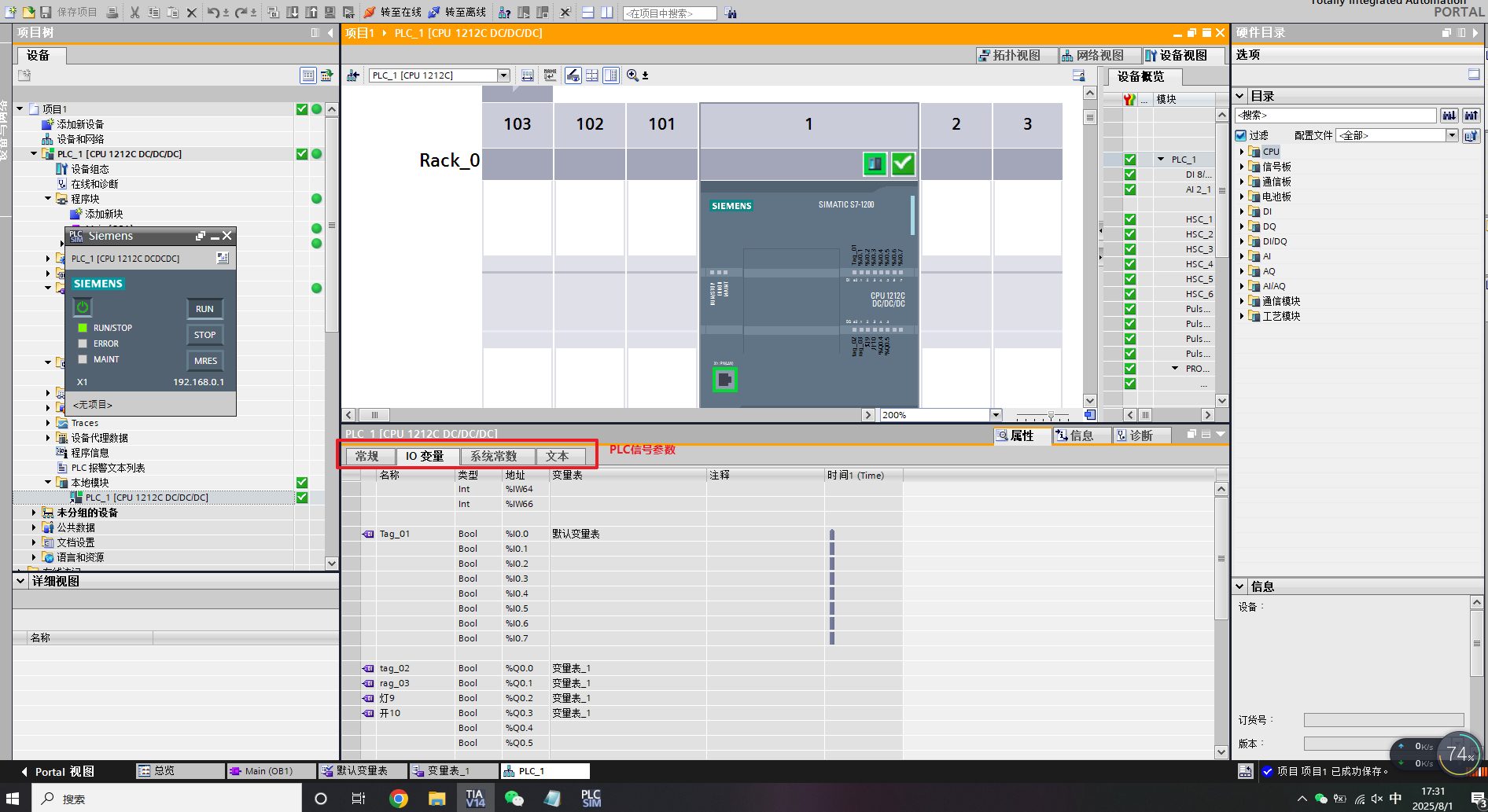Expand the 信号板 catalog folder

1242,167
